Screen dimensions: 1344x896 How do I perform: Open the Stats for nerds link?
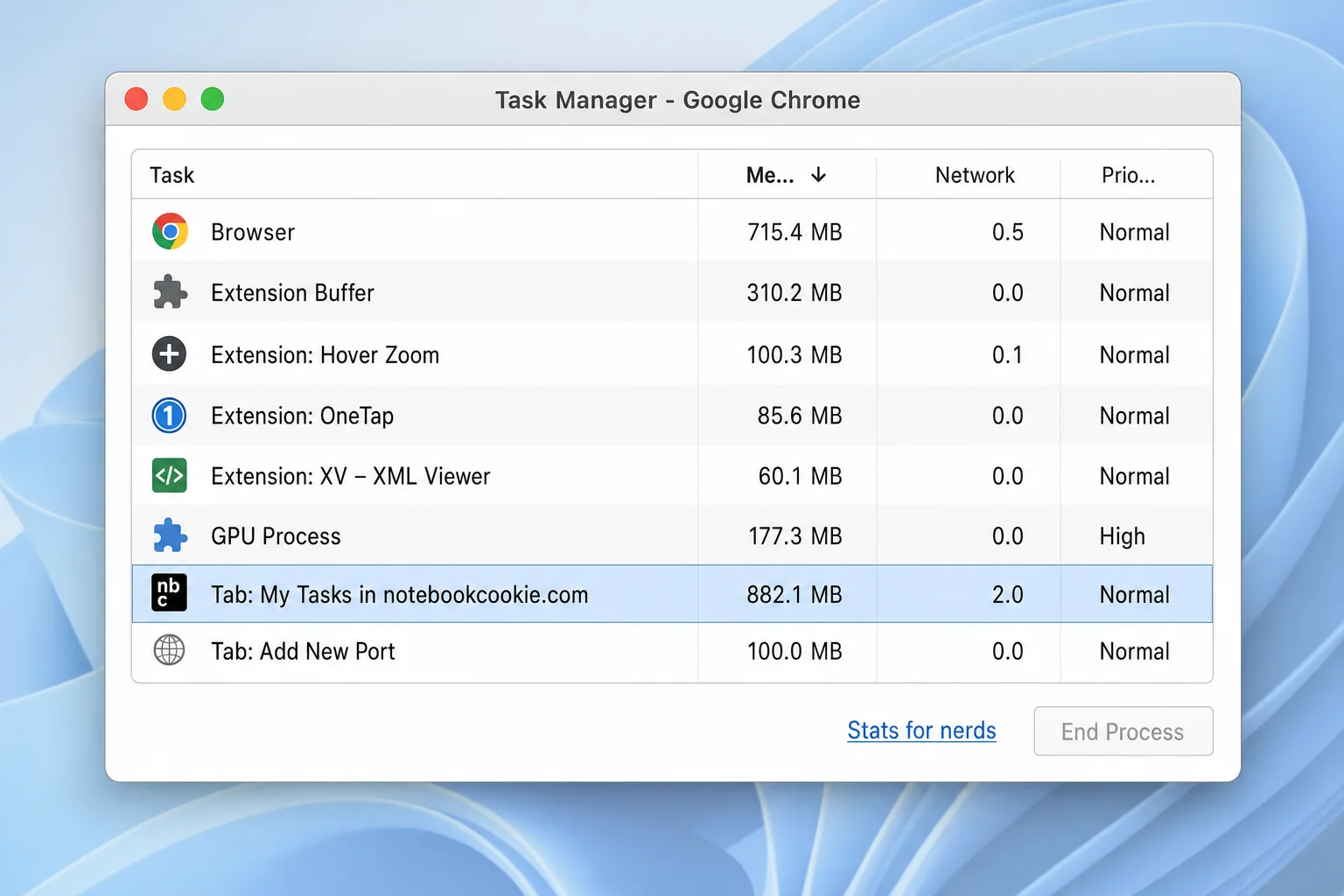pos(921,731)
